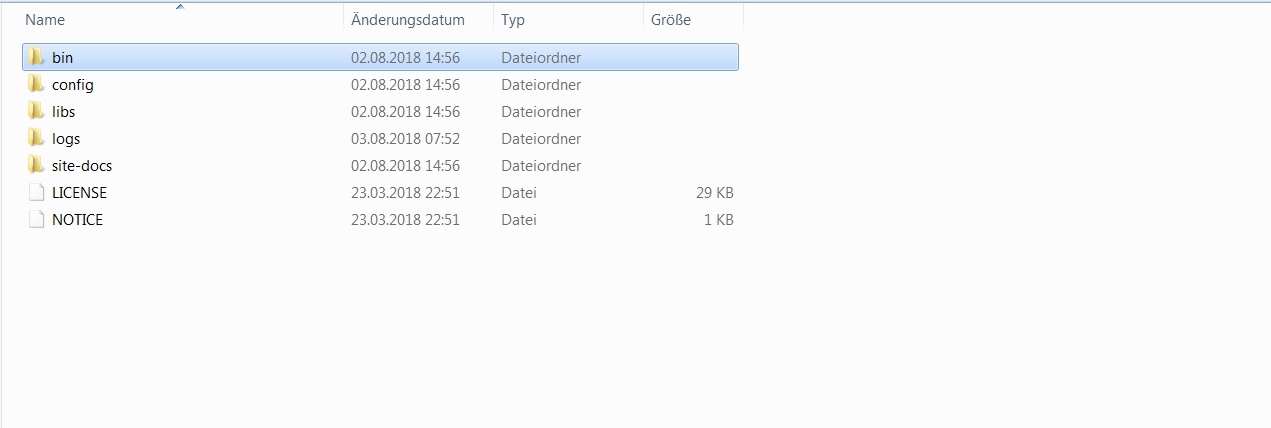Select the bin folder icon
This screenshot has width=1271, height=428.
coord(36,57)
